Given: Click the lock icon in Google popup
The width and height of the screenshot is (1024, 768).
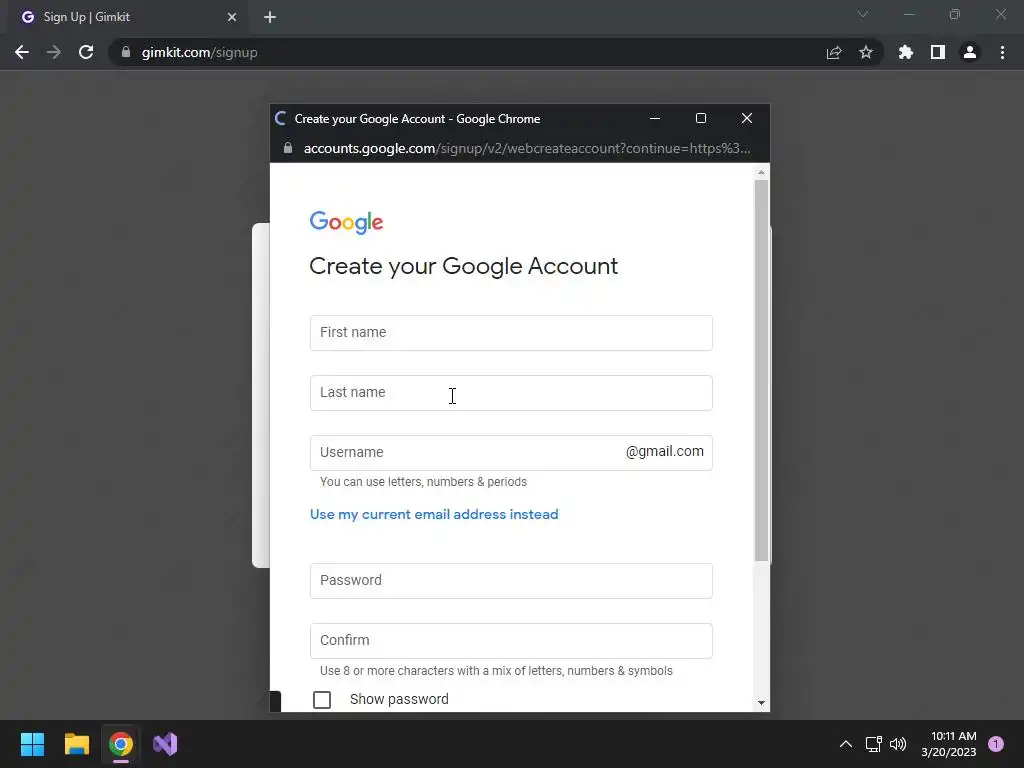Looking at the screenshot, I should 287,148.
